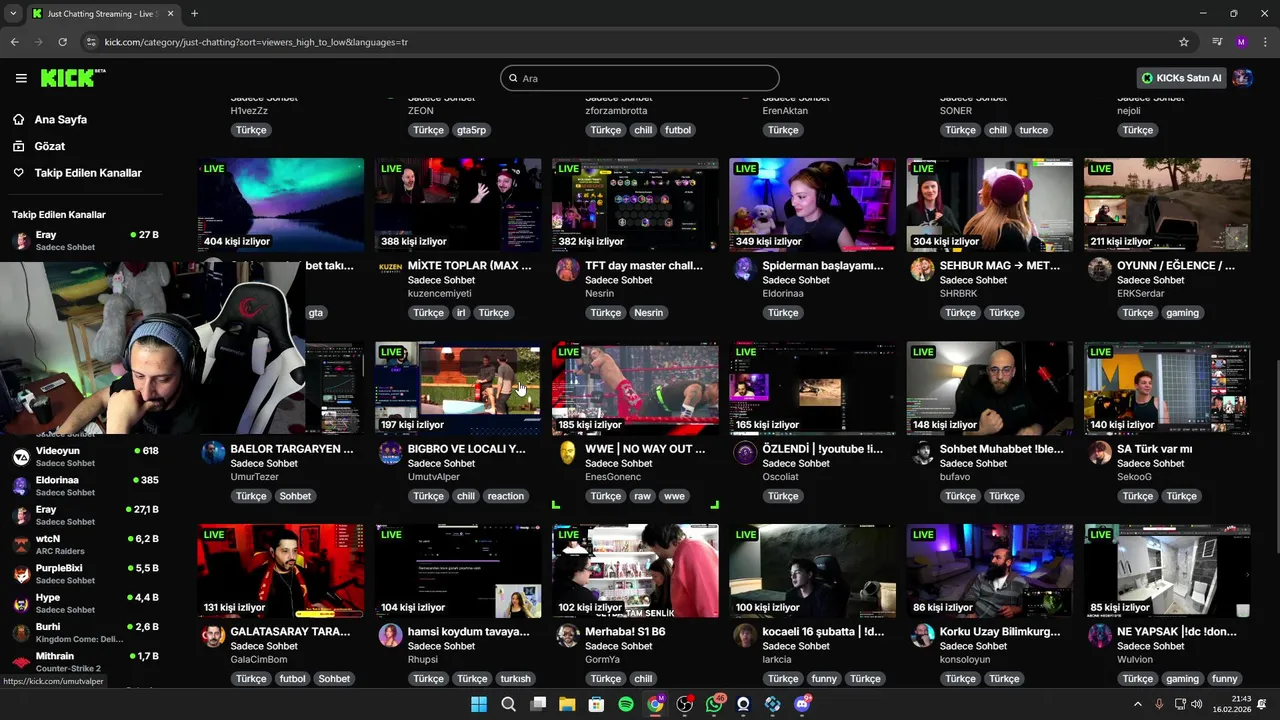Toggle the microphone icon in the system tray
Image resolution: width=1280 pixels, height=720 pixels.
tap(1159, 704)
